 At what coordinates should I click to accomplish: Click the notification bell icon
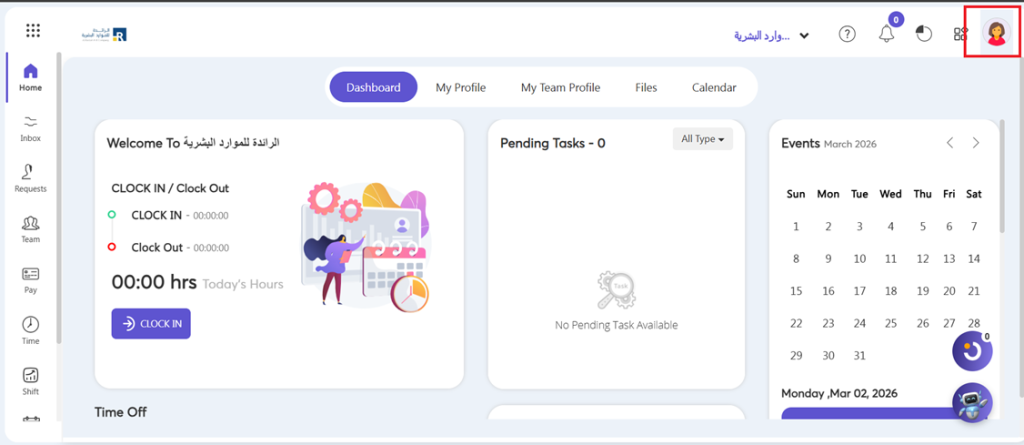tap(886, 34)
